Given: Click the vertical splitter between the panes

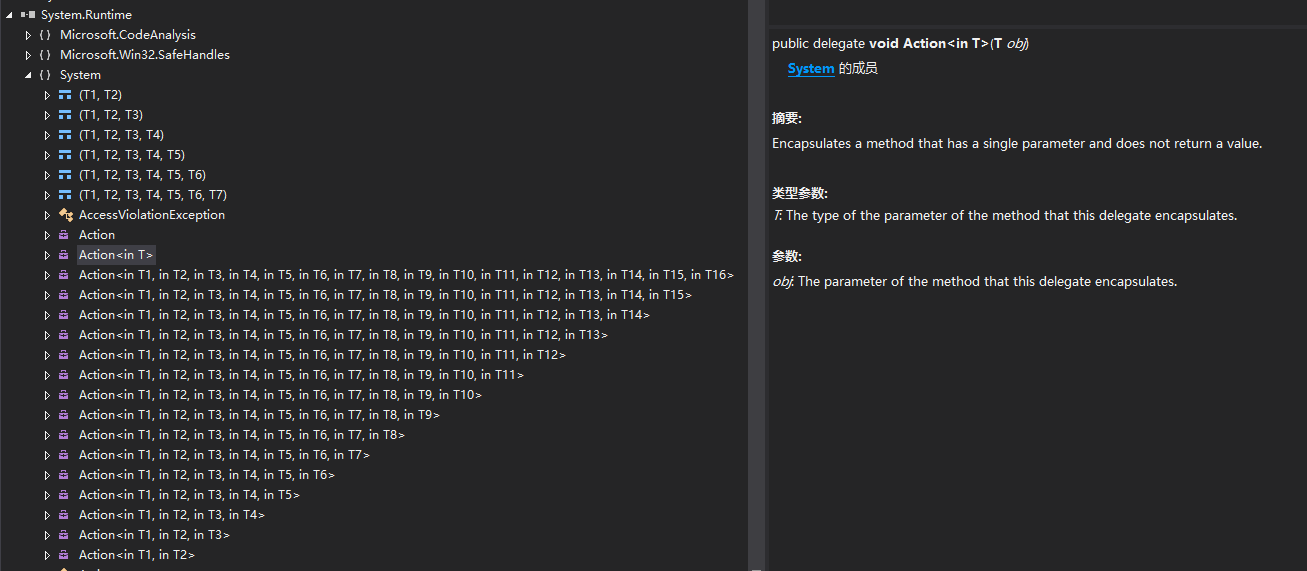Looking at the screenshot, I should [x=757, y=285].
